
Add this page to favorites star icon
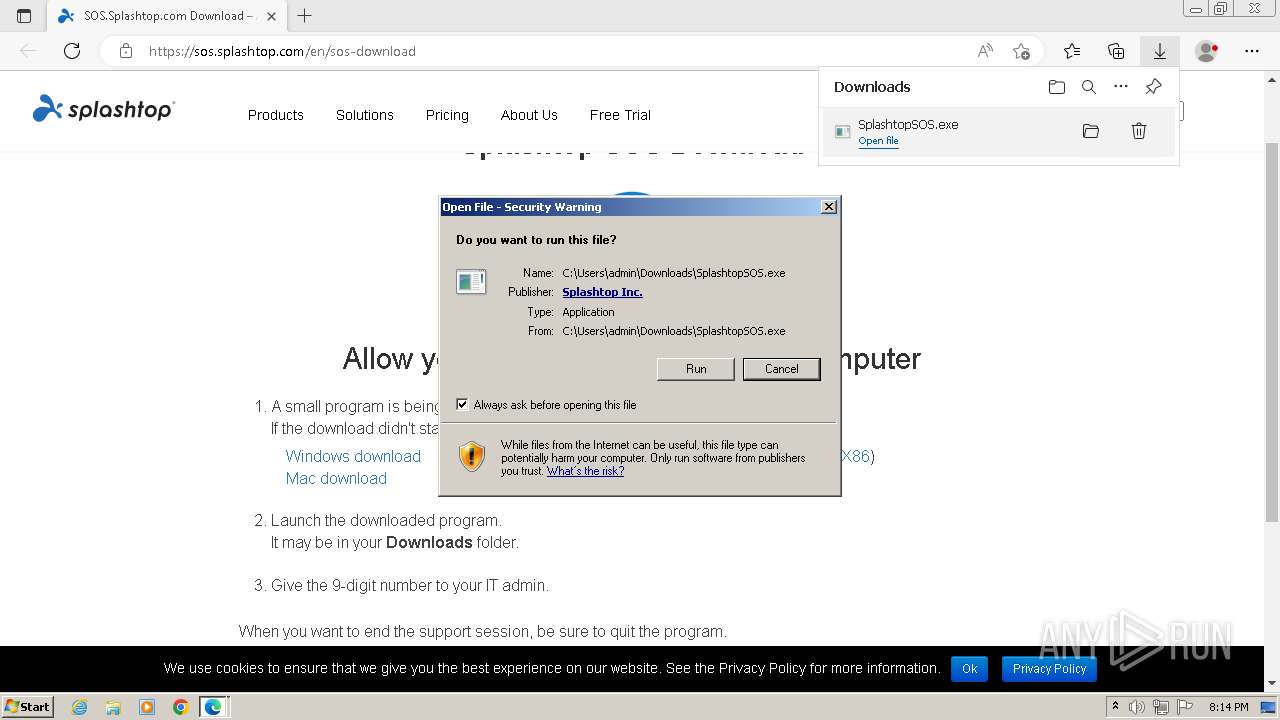point(1021,51)
